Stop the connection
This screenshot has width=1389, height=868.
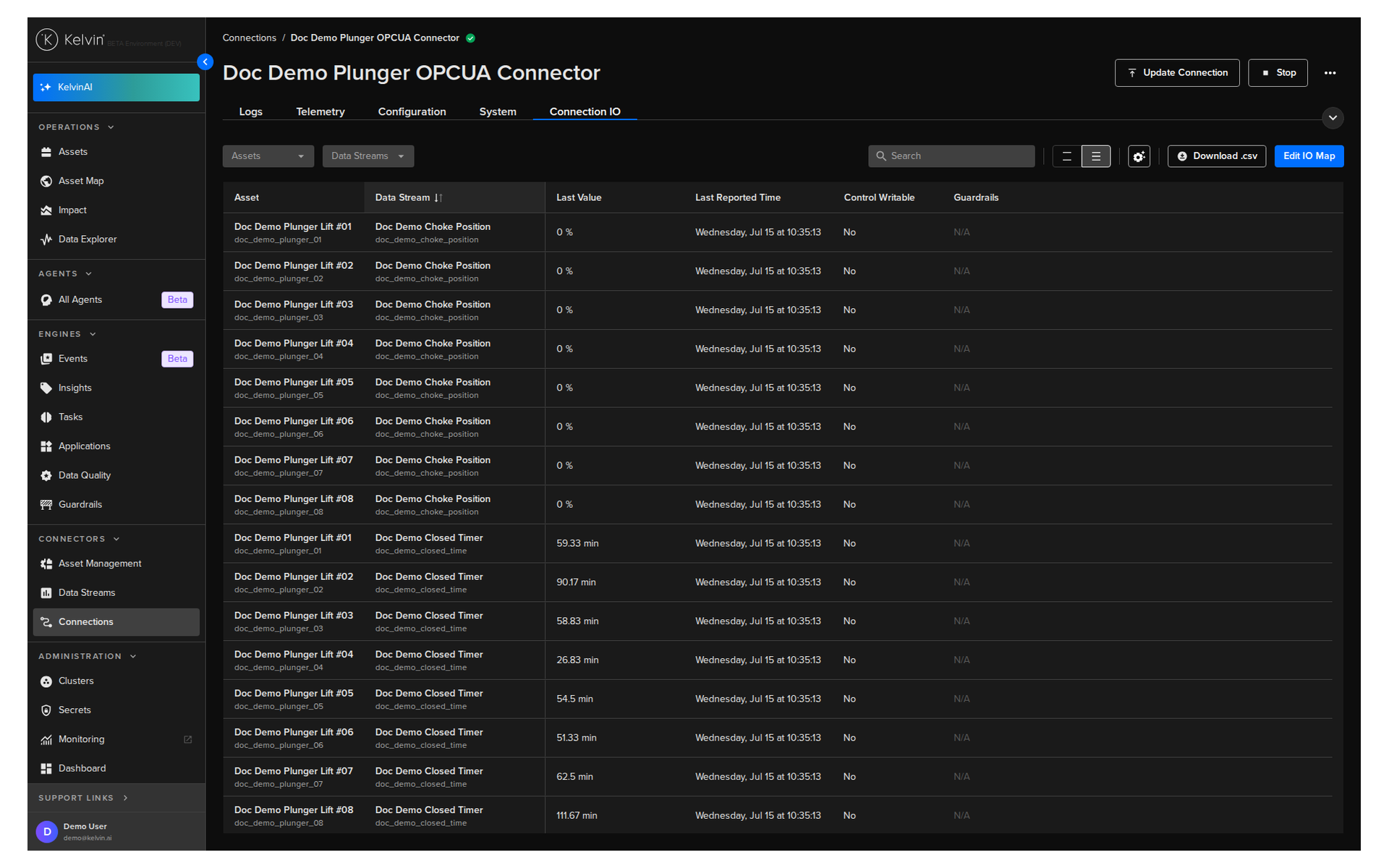(1278, 73)
